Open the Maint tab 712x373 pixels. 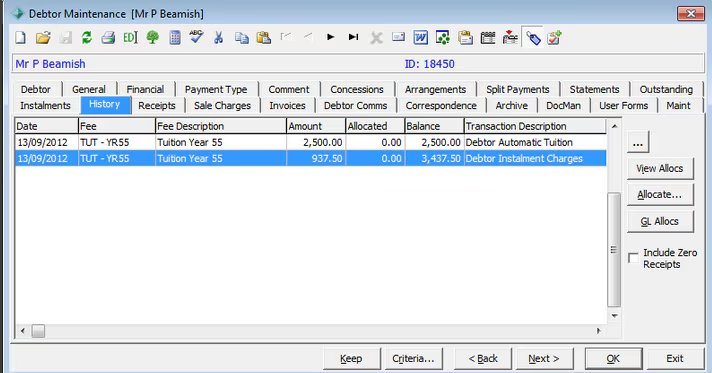click(678, 105)
